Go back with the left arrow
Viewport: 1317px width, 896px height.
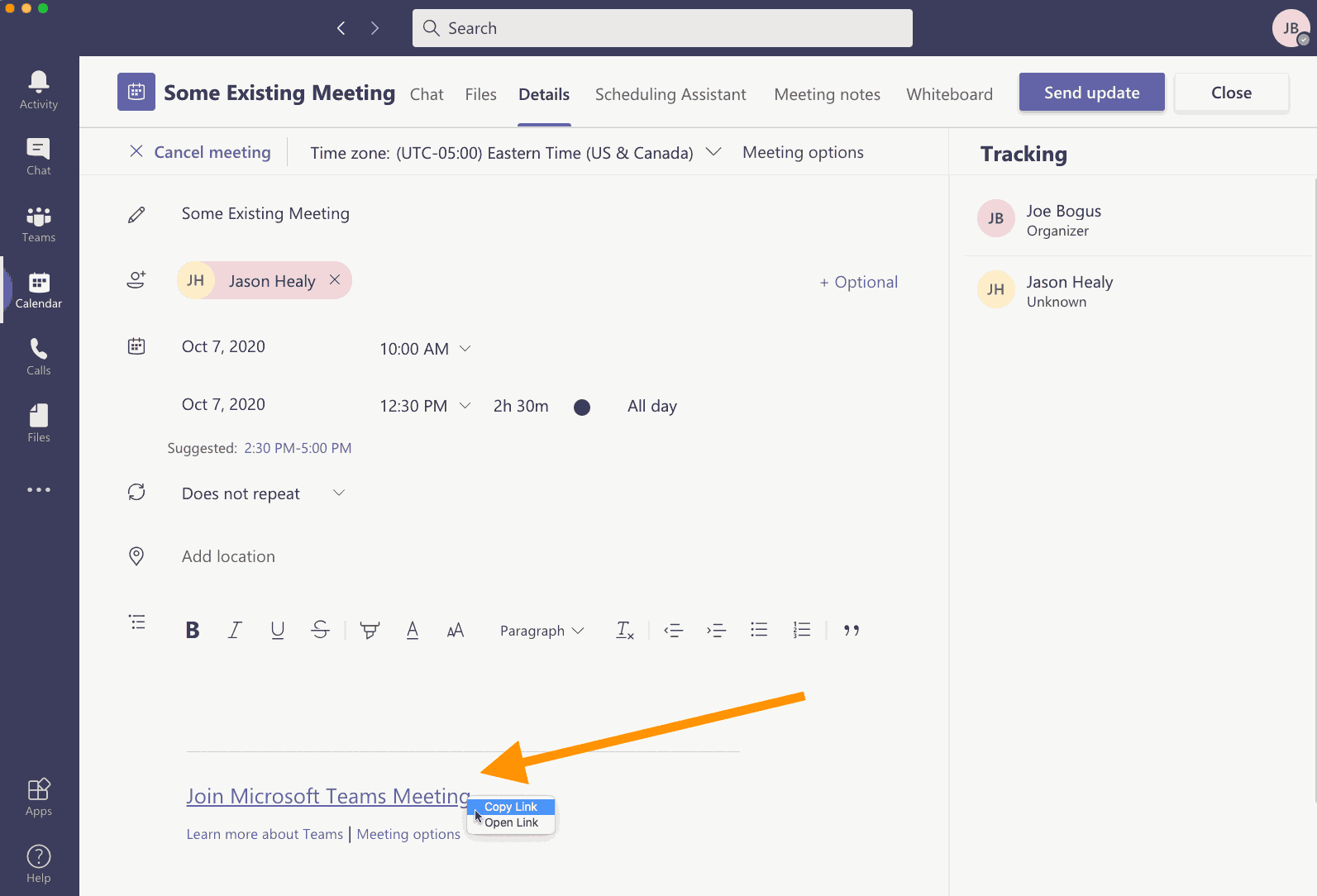[x=341, y=28]
